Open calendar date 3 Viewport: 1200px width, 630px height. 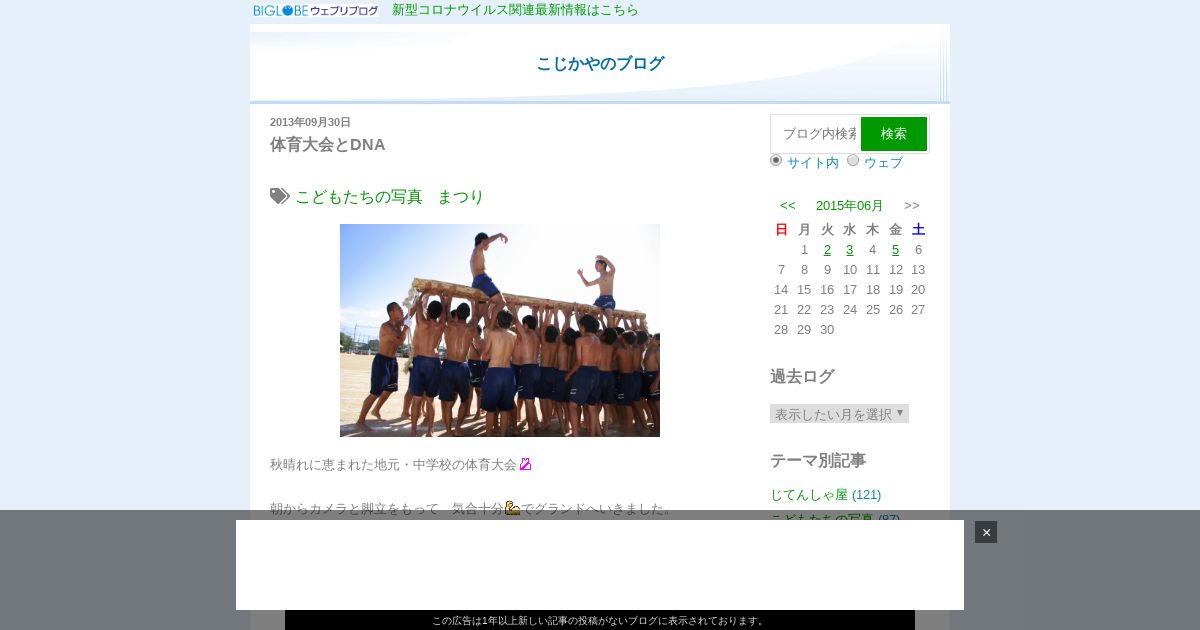point(850,250)
